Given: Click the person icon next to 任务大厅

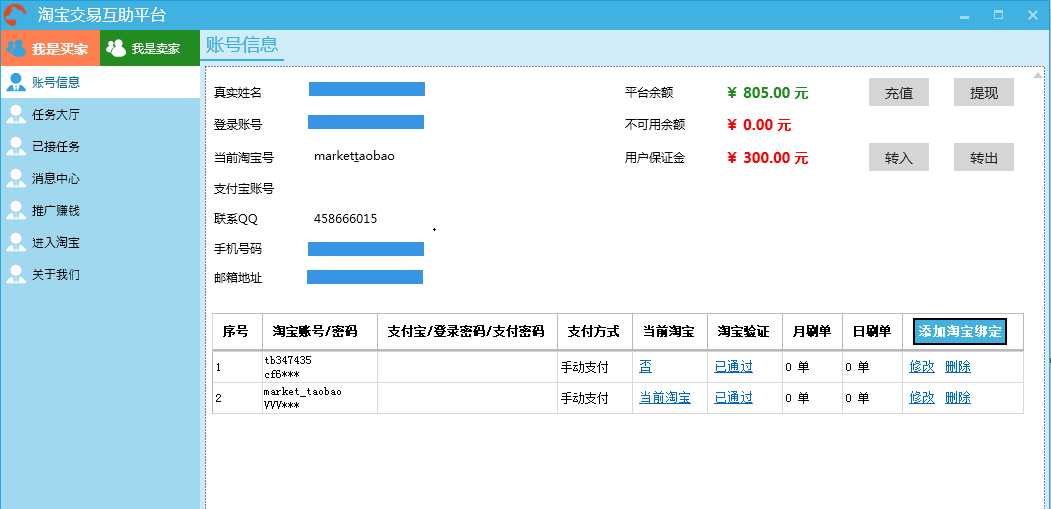Looking at the screenshot, I should click(x=15, y=114).
